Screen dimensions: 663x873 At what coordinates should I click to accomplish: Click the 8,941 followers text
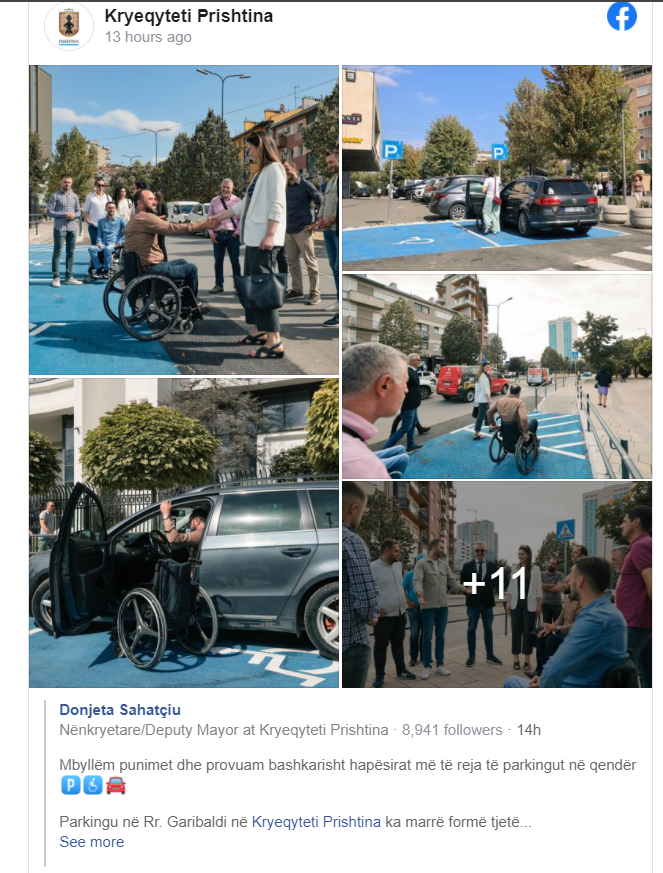(452, 730)
